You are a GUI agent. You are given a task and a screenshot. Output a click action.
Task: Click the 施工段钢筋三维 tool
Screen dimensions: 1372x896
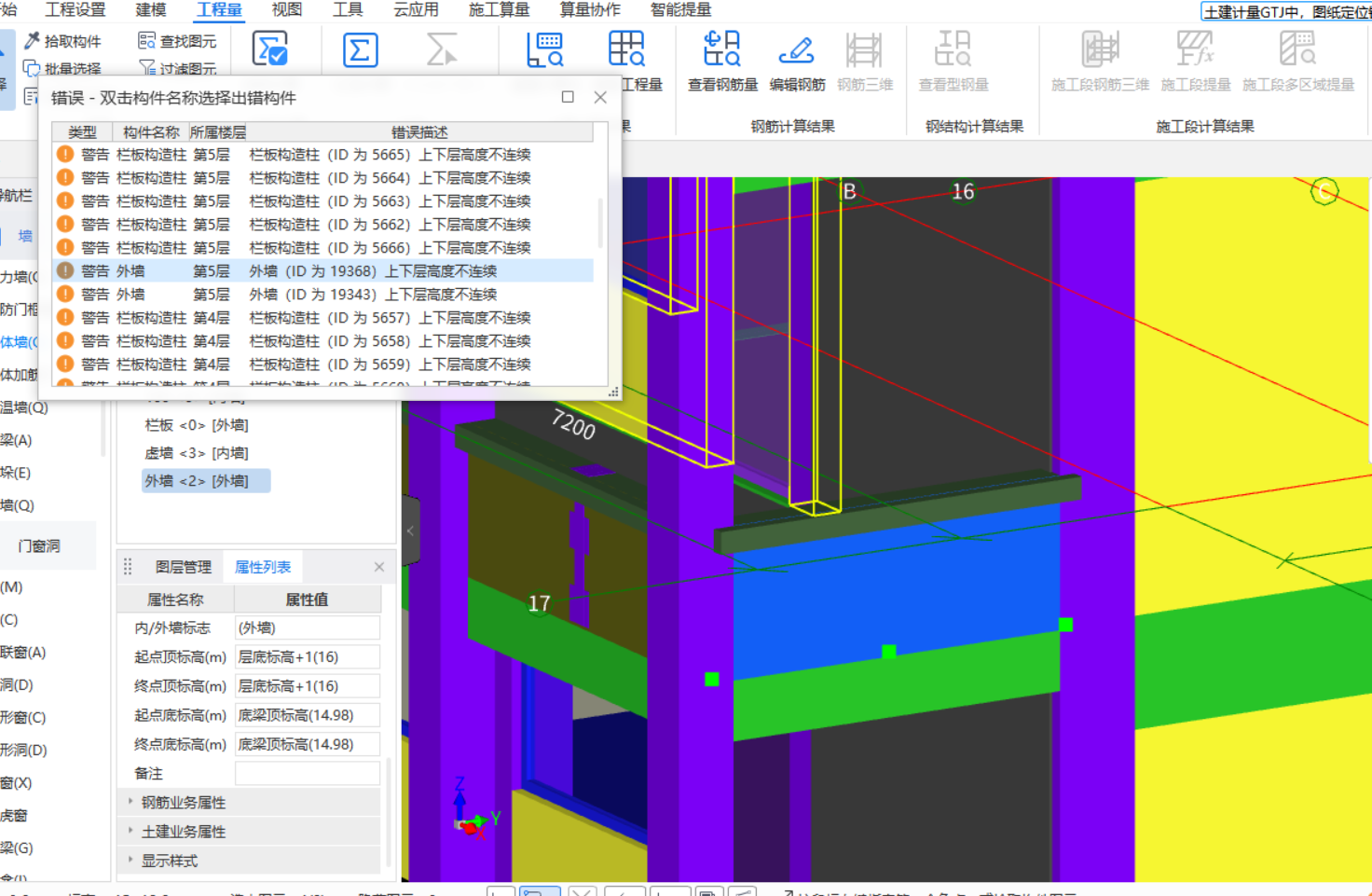pos(1100,61)
